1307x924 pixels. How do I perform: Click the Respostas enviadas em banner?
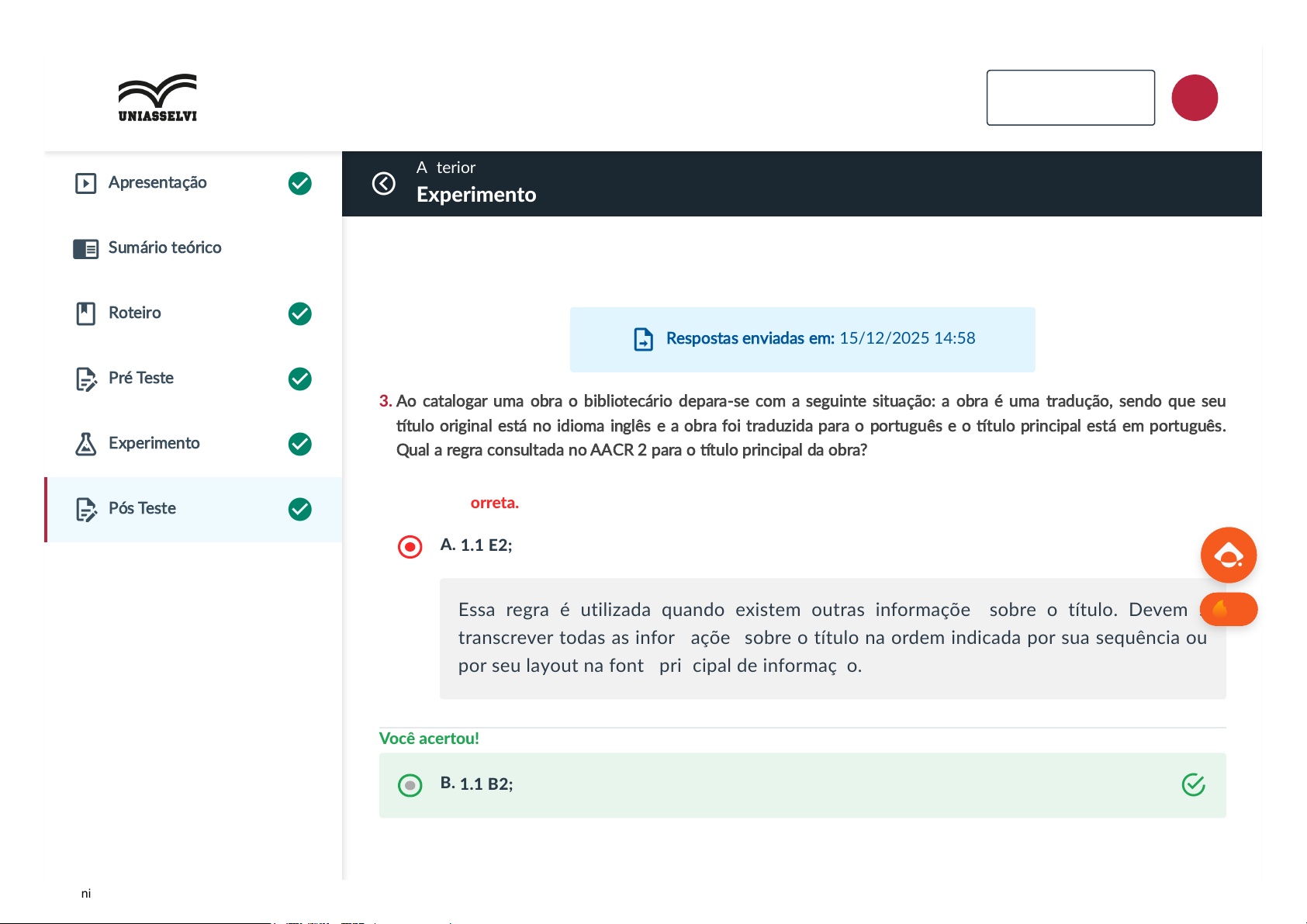click(x=802, y=339)
